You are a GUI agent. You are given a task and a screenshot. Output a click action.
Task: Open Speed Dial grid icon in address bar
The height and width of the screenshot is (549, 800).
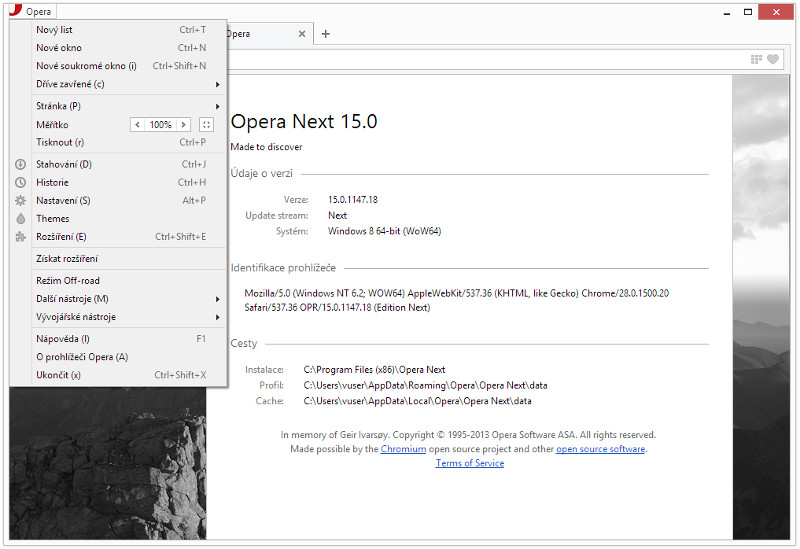click(x=756, y=59)
